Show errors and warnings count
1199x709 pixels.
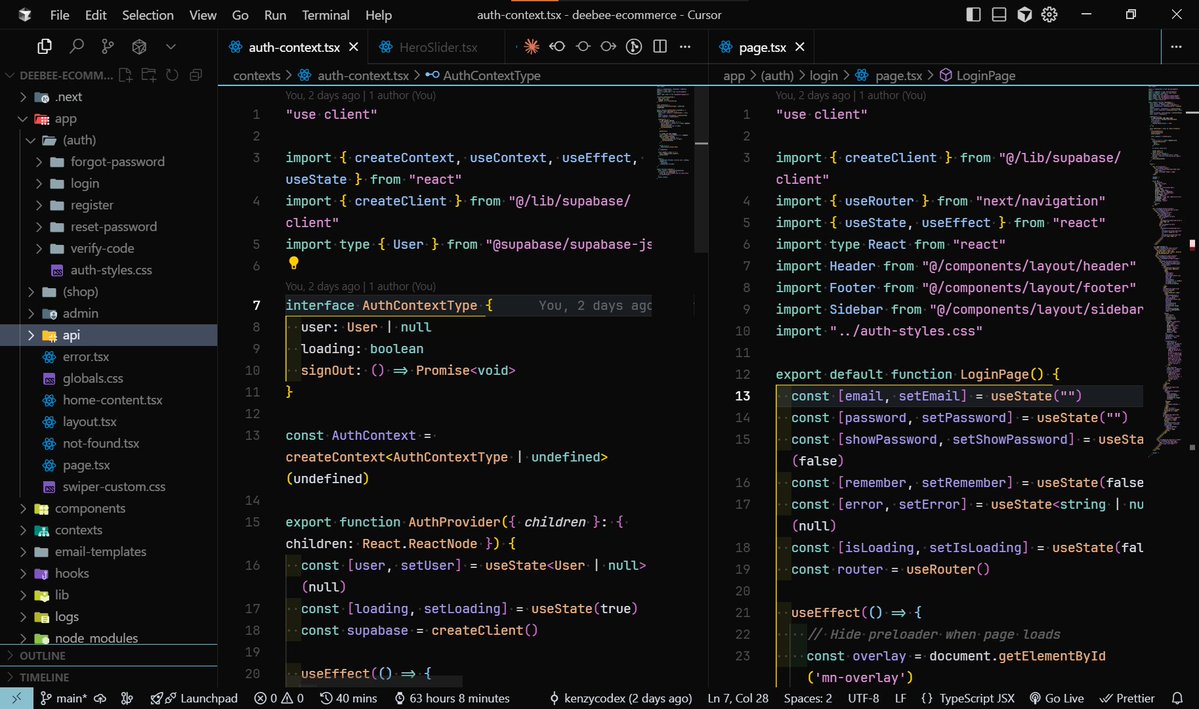(279, 698)
